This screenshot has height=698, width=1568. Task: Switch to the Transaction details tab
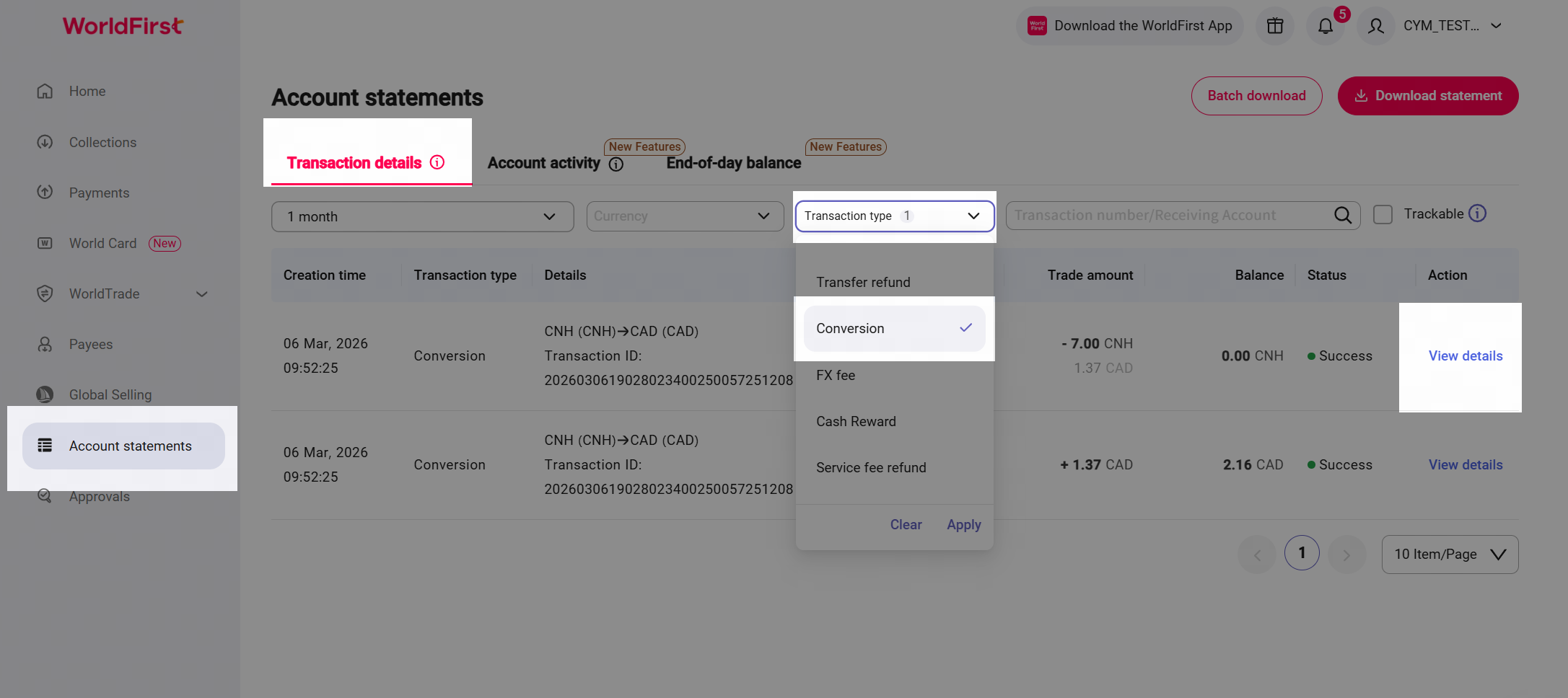pos(354,163)
